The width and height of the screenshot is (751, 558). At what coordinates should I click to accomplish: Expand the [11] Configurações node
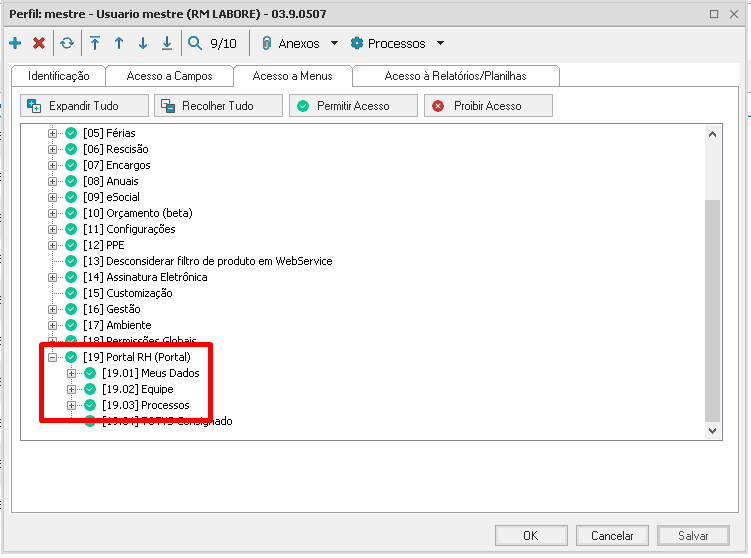(52, 229)
